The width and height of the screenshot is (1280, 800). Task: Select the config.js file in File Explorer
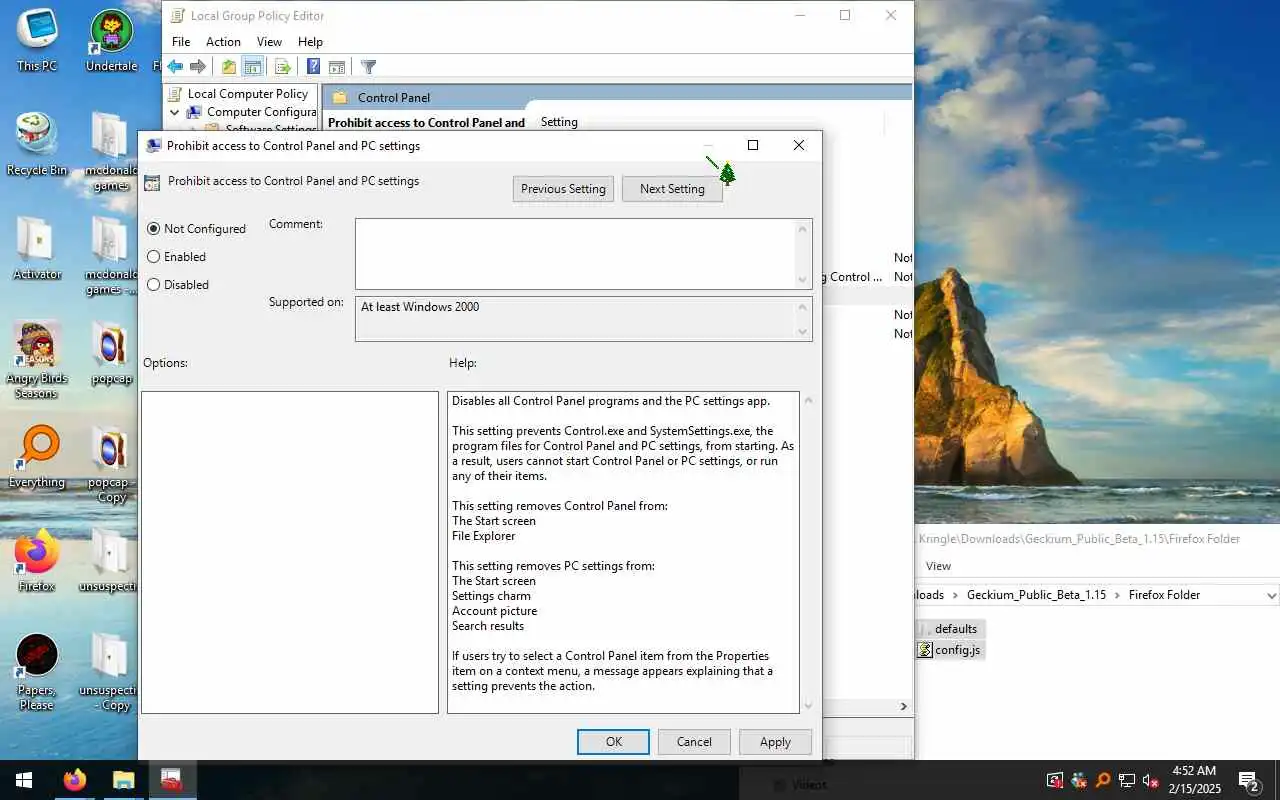point(949,650)
